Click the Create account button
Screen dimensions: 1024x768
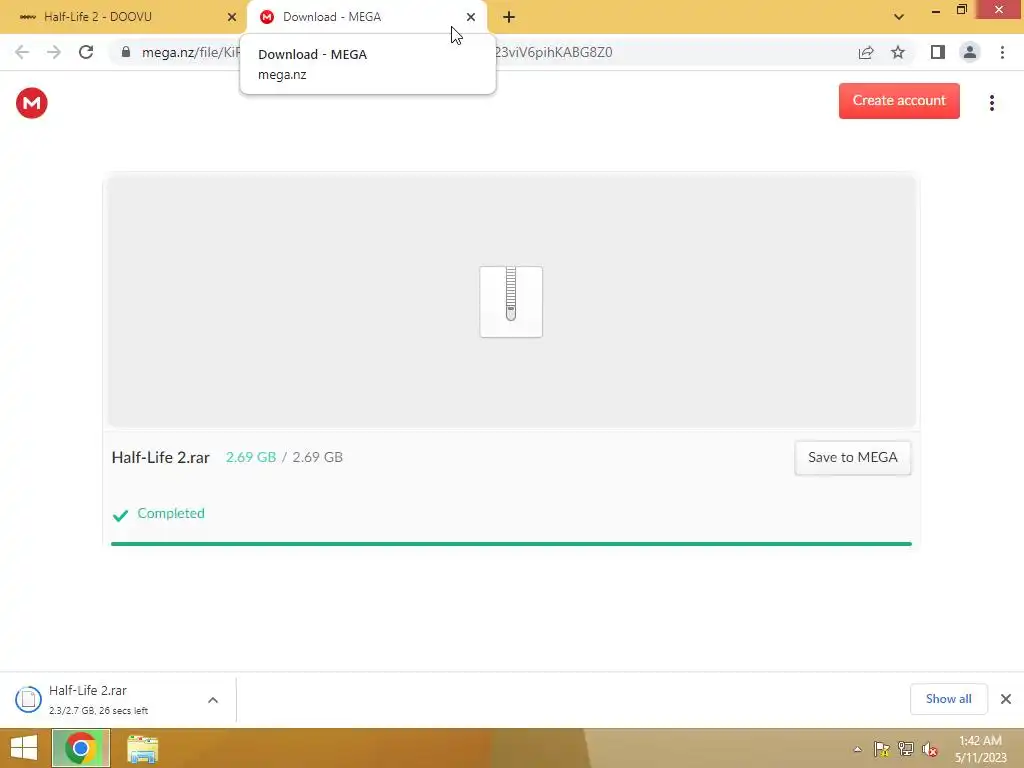(x=899, y=101)
